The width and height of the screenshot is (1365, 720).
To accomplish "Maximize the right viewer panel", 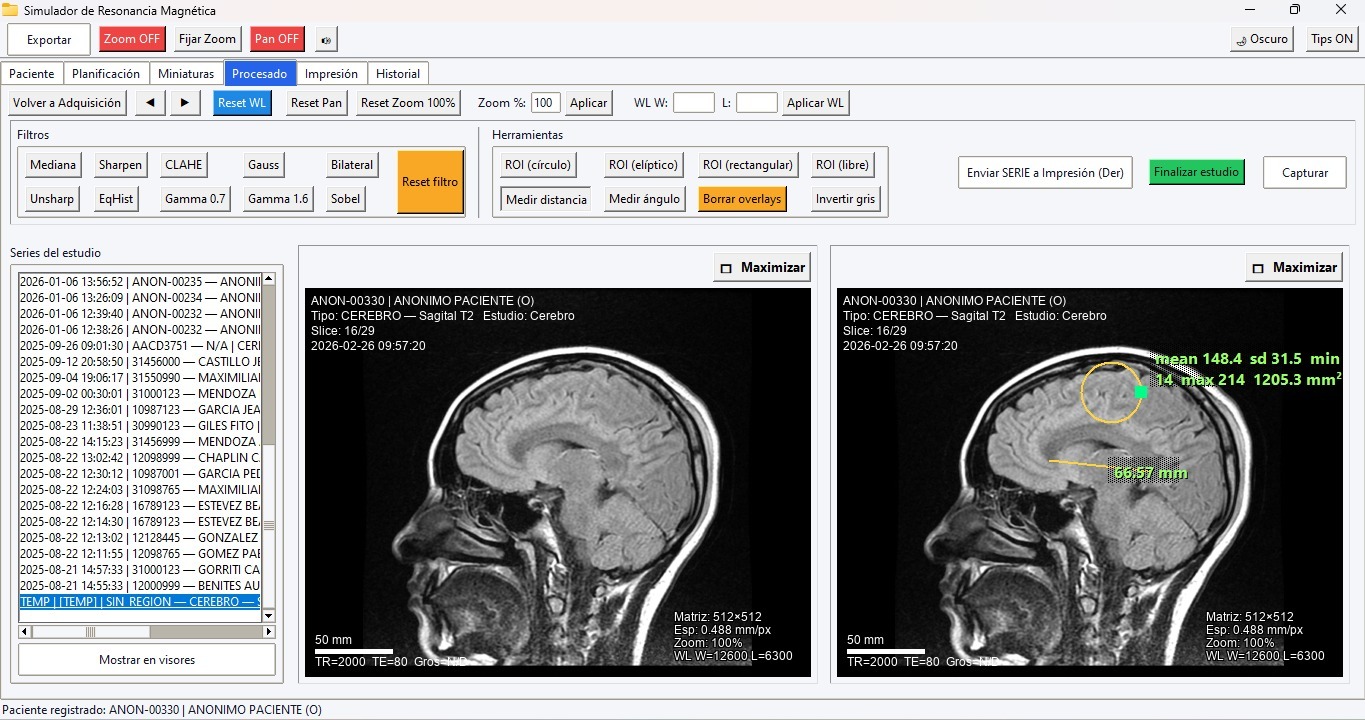I will 1294,267.
